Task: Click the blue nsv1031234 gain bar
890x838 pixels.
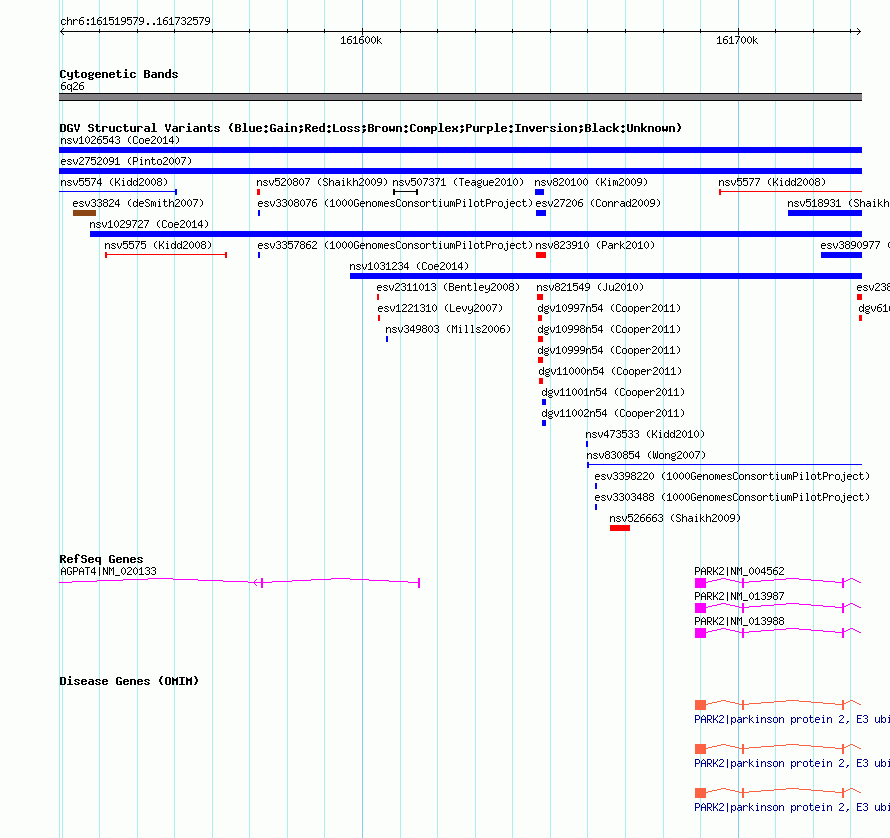Action: [606, 276]
